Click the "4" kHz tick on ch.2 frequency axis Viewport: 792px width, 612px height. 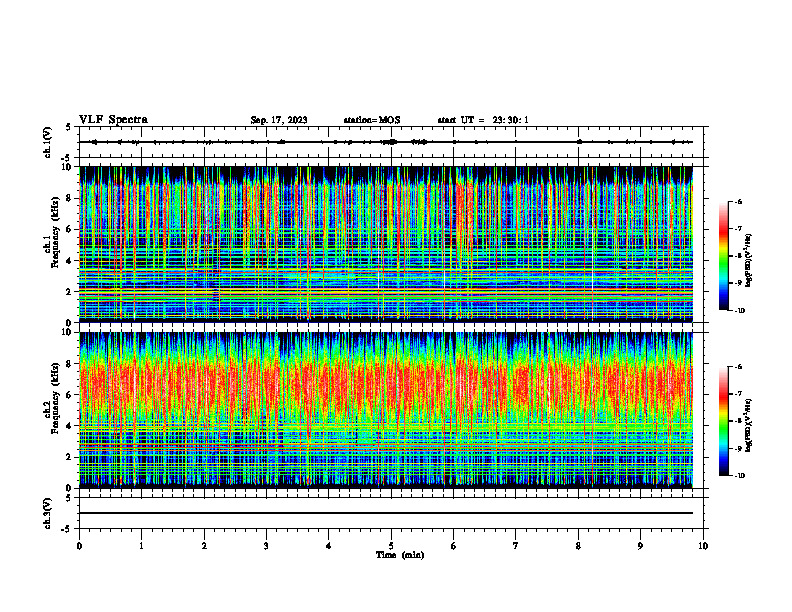click(x=69, y=426)
